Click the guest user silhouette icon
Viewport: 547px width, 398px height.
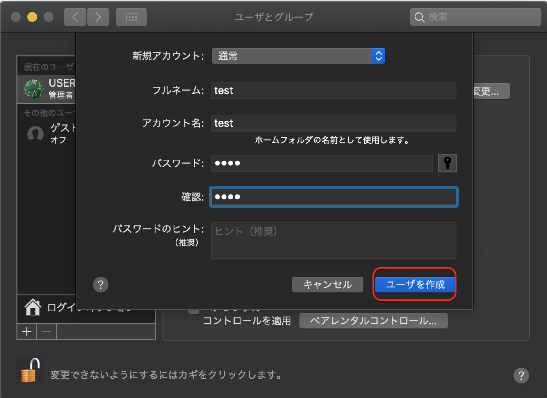coord(35,133)
